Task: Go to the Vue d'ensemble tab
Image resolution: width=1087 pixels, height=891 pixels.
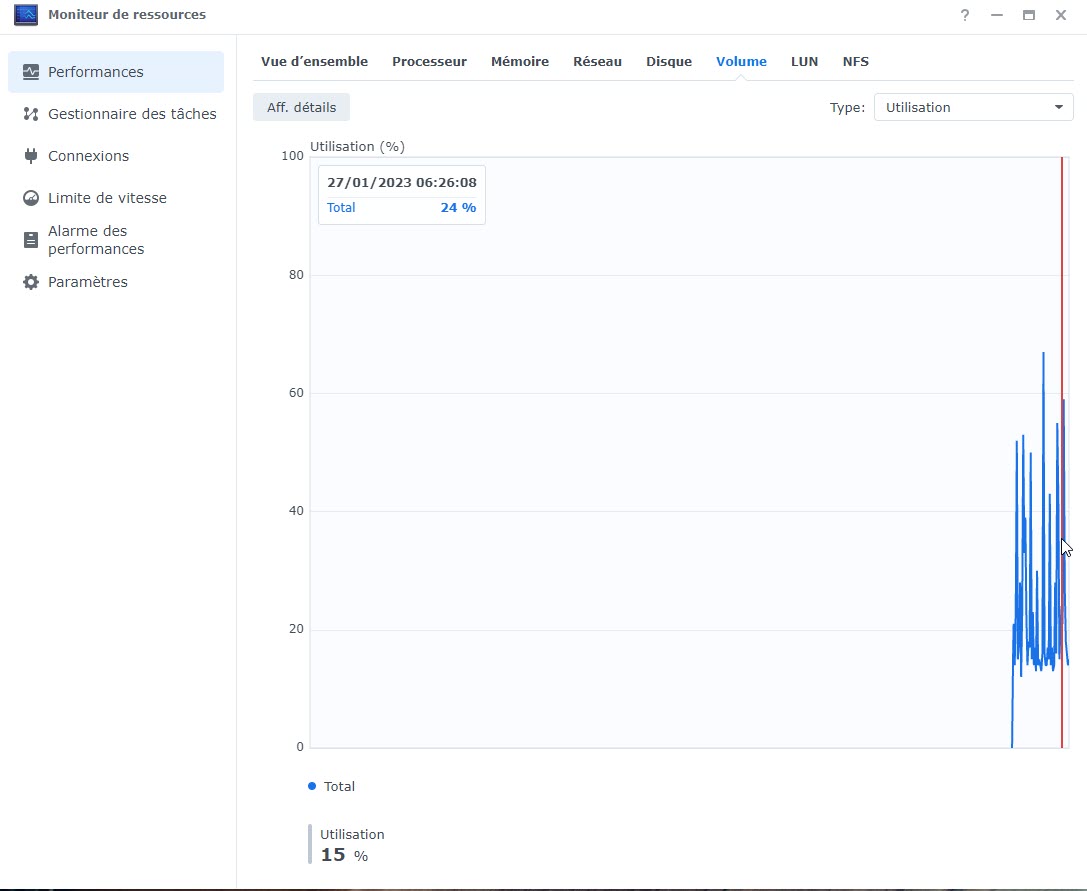Action: [x=314, y=61]
